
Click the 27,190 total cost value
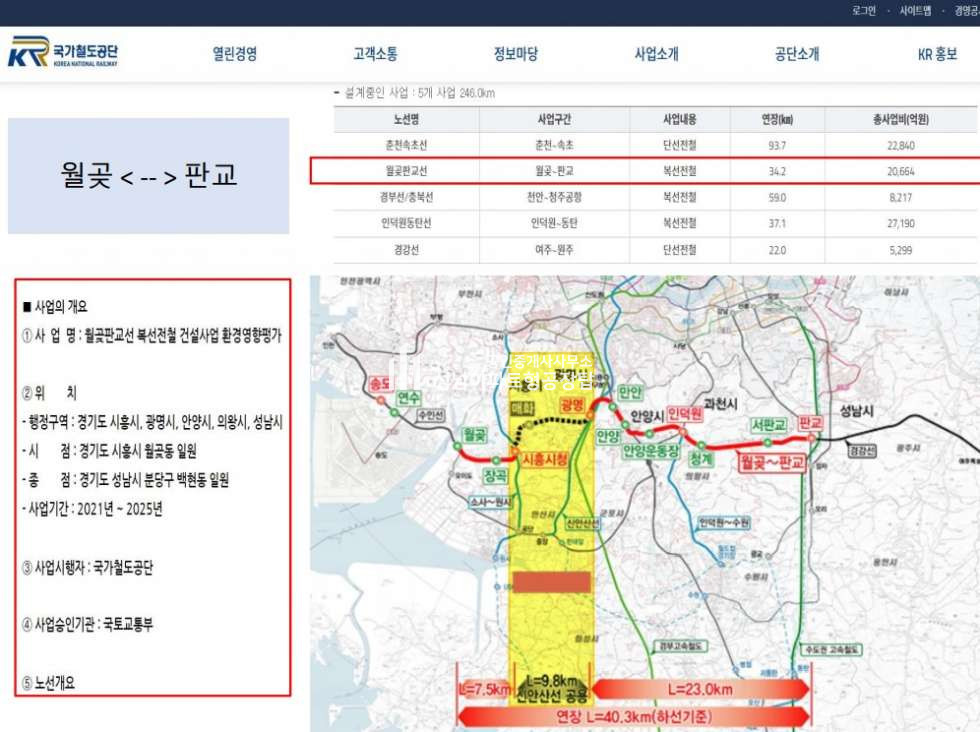point(901,223)
